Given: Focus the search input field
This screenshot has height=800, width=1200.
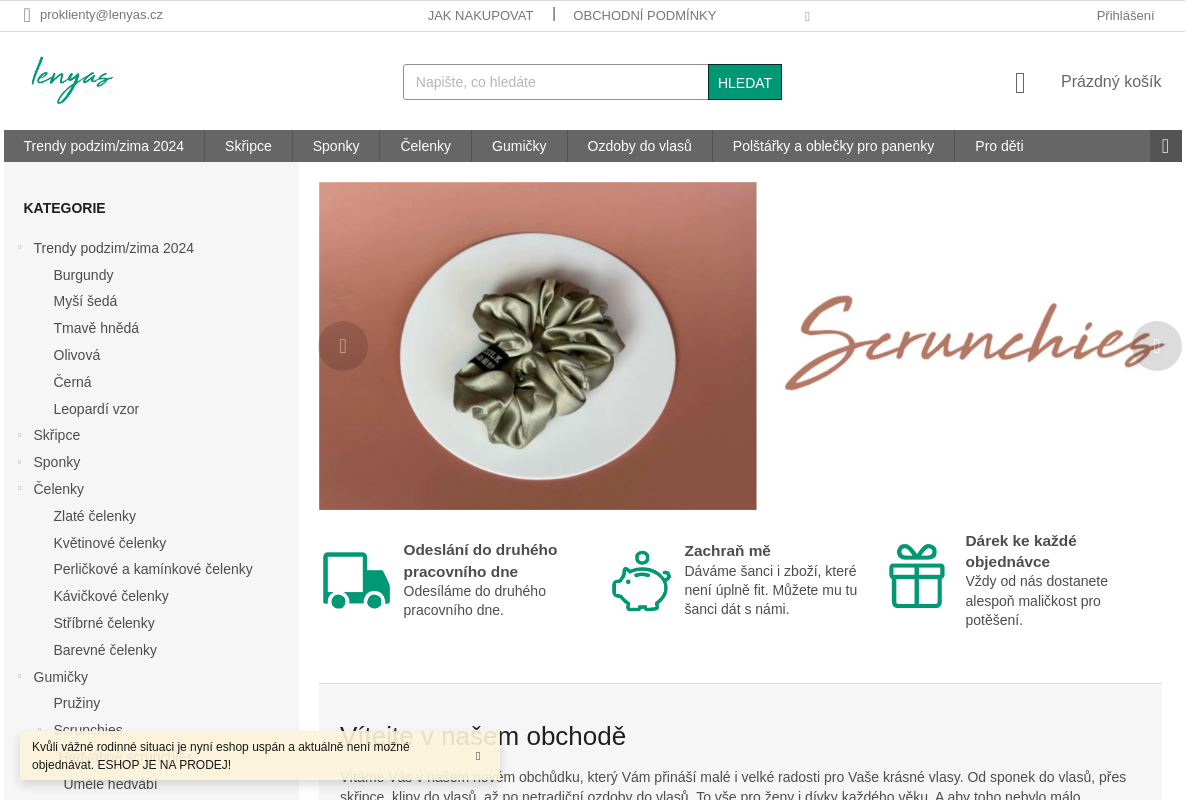Looking at the screenshot, I should (556, 82).
